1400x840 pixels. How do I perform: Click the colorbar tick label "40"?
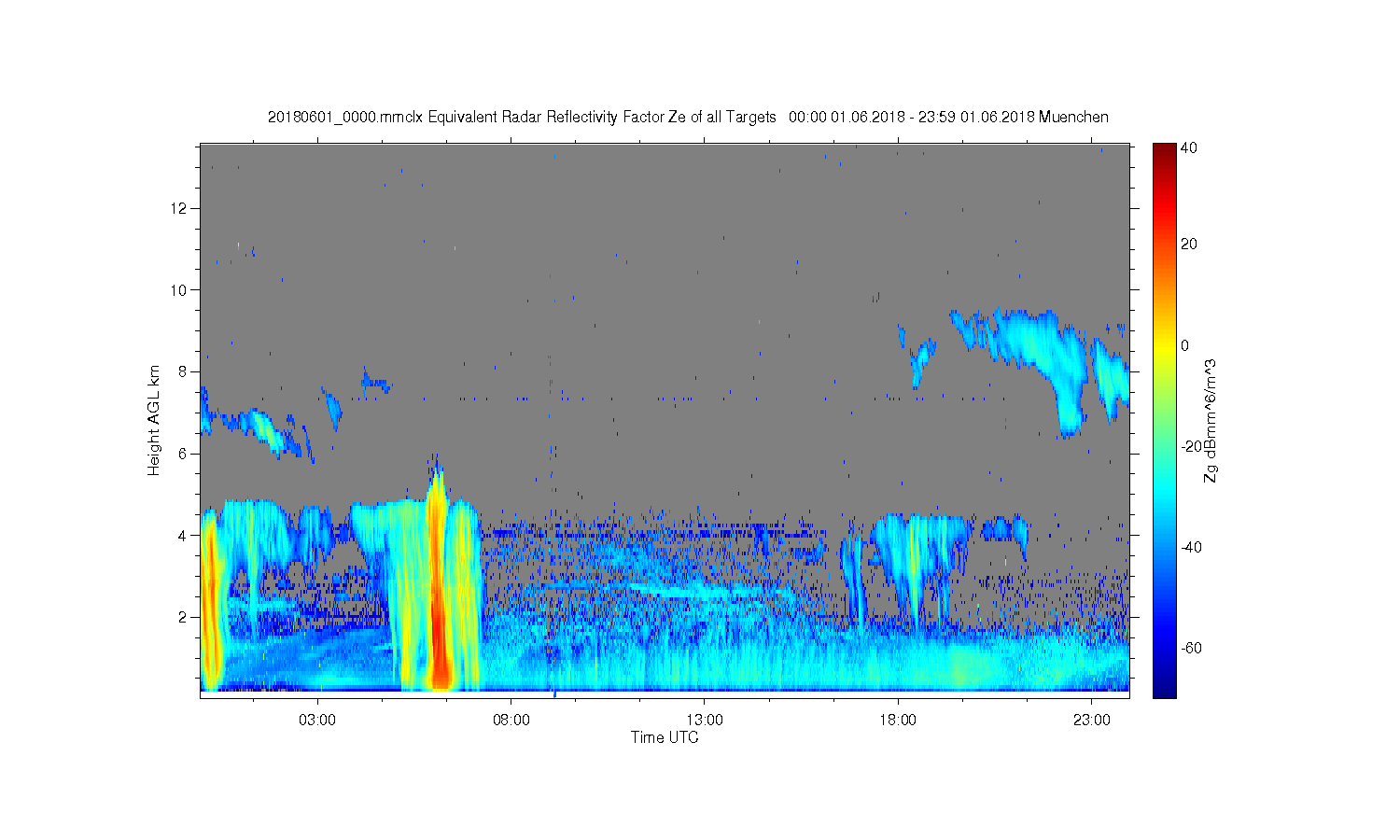1189,148
